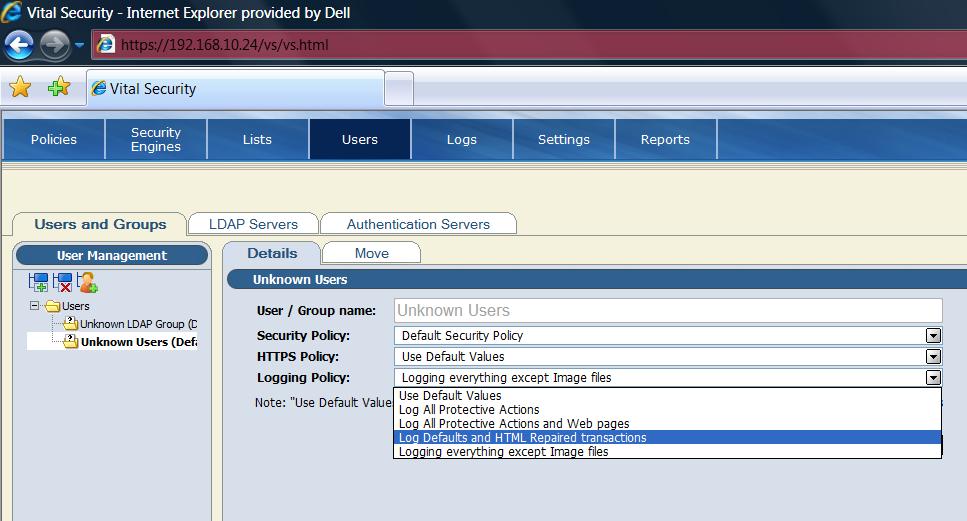The width and height of the screenshot is (967, 521).
Task: Select Log All Protective Actions option
Action: [x=468, y=410]
